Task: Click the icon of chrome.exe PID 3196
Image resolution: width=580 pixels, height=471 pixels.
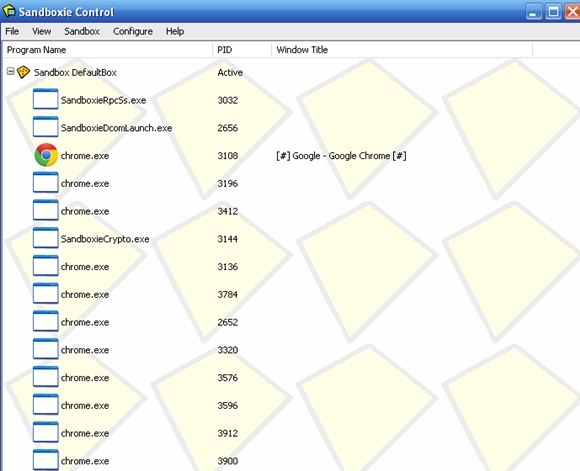Action: [45, 182]
